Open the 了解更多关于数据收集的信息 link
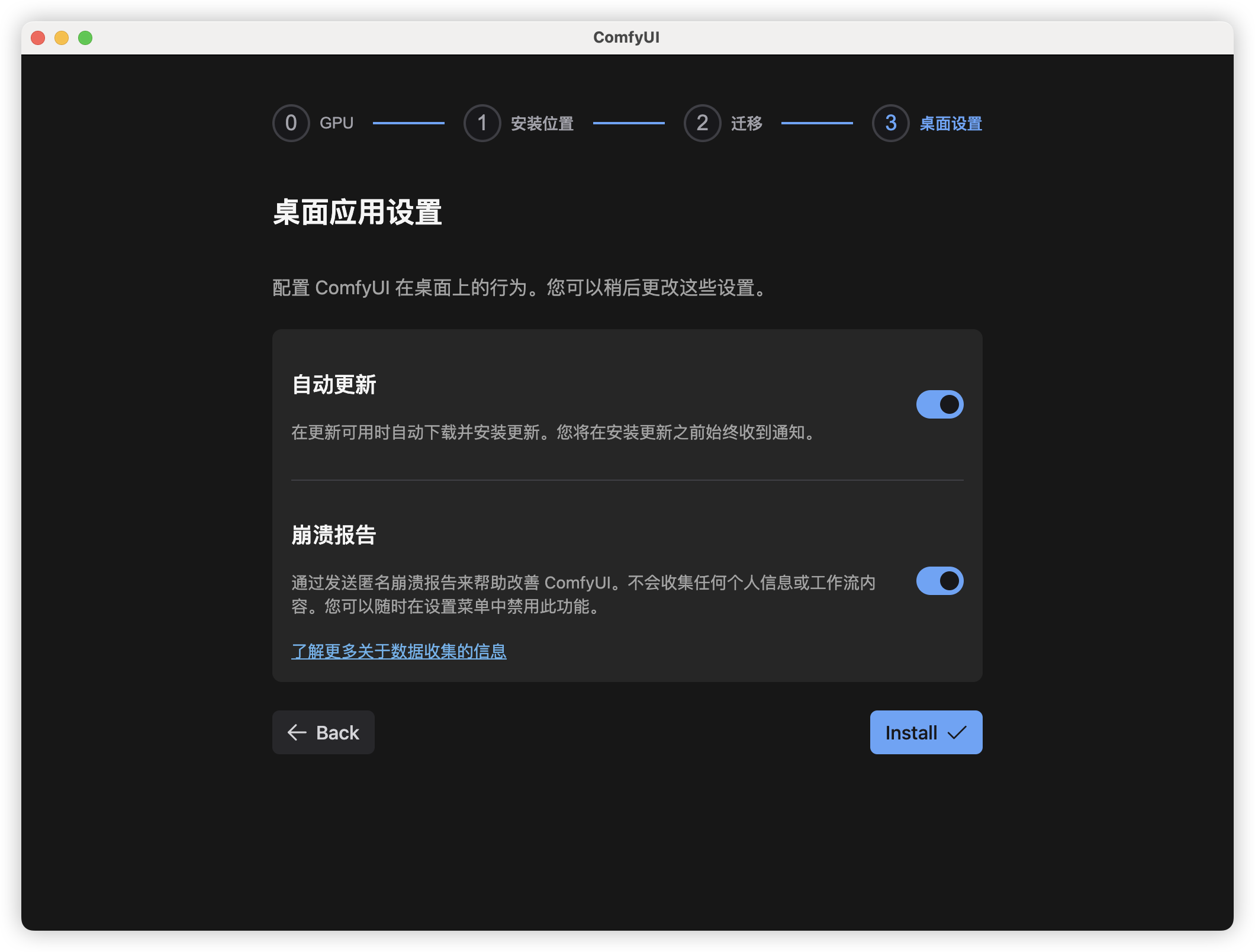 [398, 651]
